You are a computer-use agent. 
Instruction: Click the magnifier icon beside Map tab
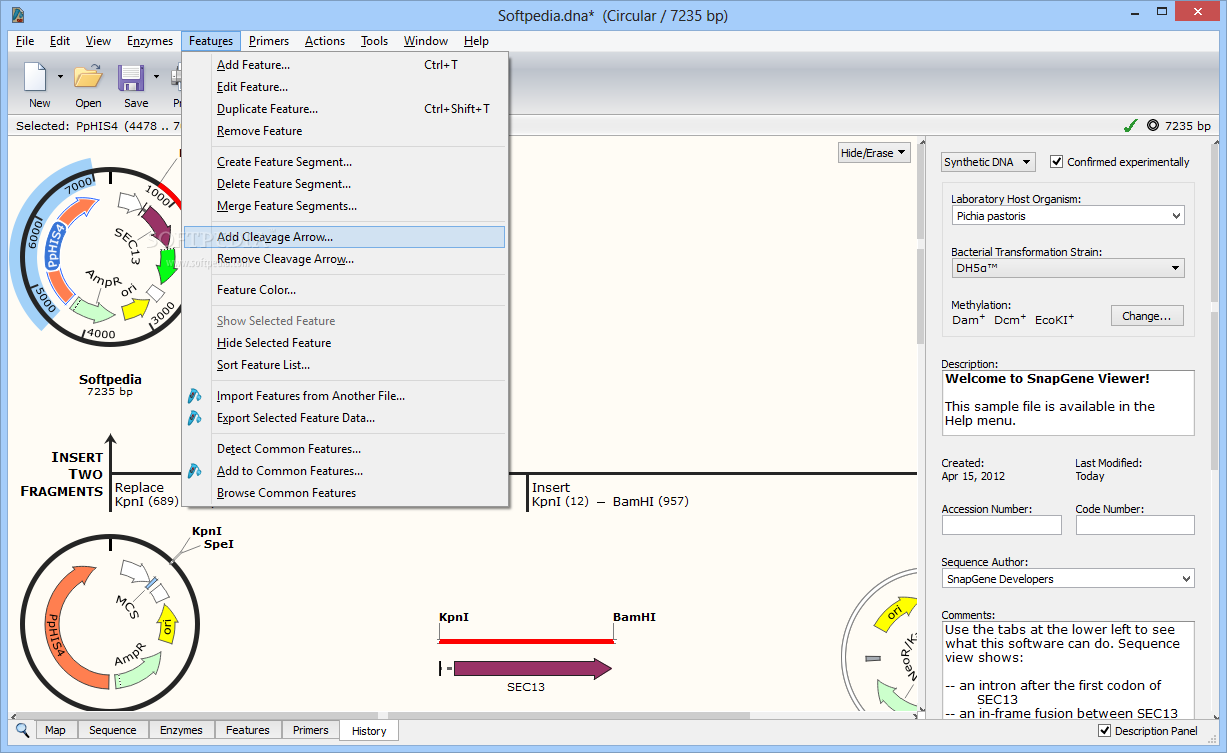pyautogui.click(x=22, y=729)
